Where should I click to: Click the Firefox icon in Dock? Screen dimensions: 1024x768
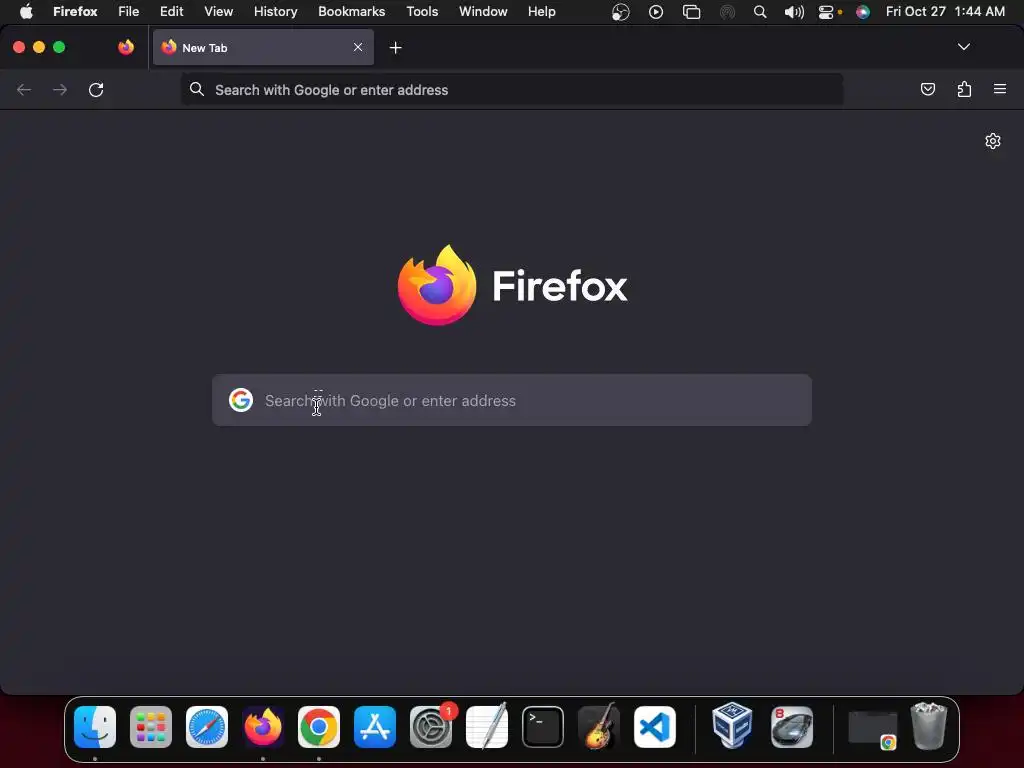263,727
